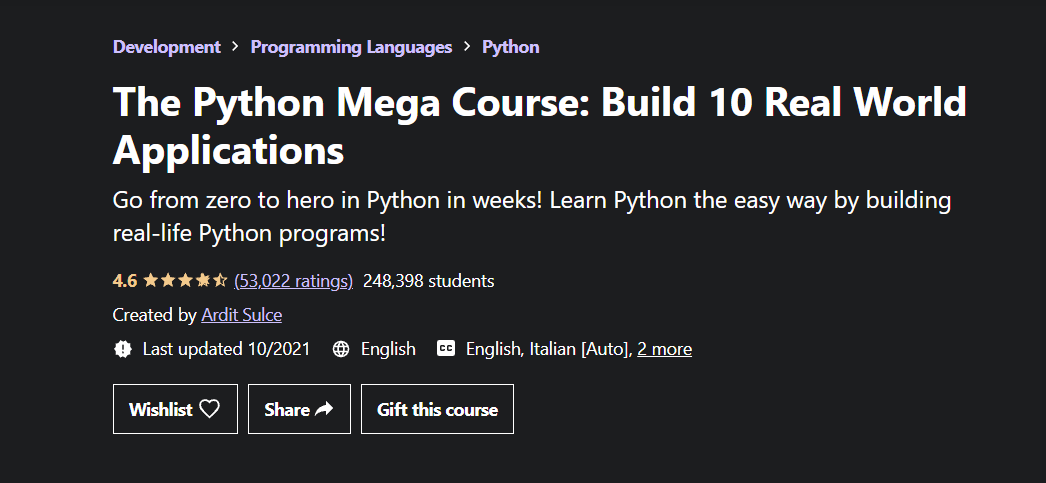Click the star rating icons
1046x483 pixels.
pyautogui.click(x=185, y=281)
